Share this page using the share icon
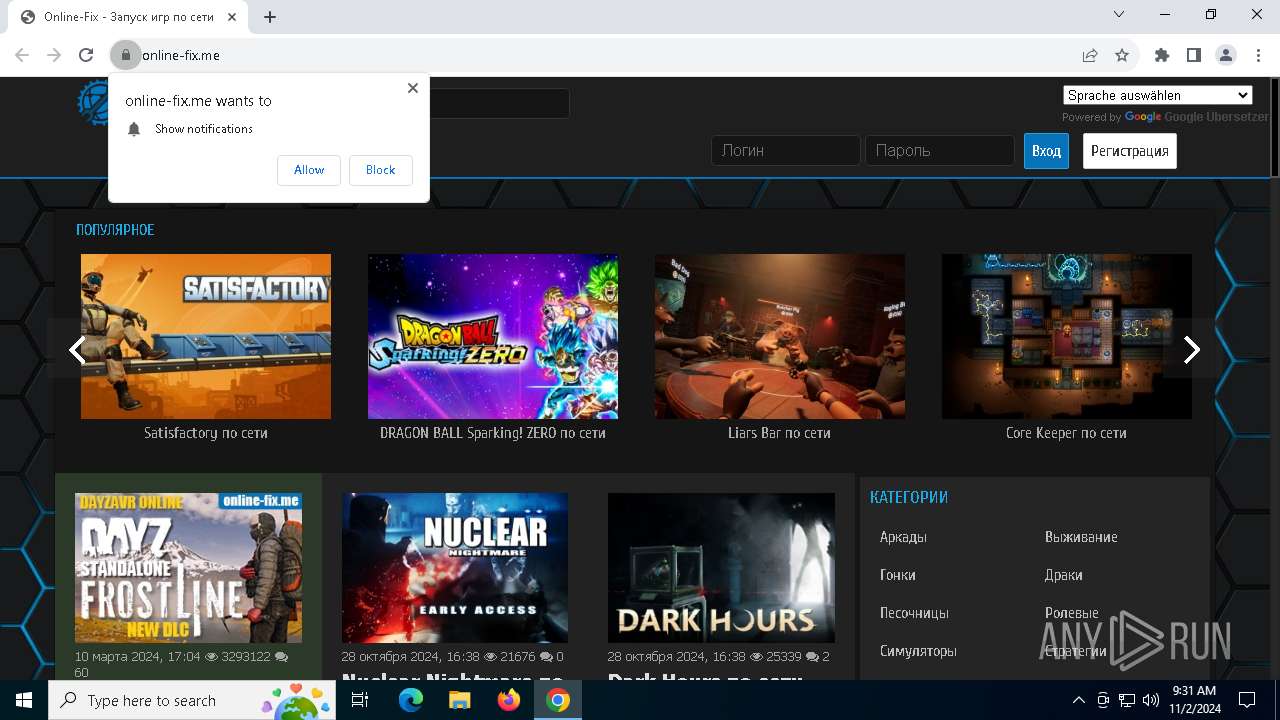Image resolution: width=1280 pixels, height=720 pixels. pos(1090,55)
